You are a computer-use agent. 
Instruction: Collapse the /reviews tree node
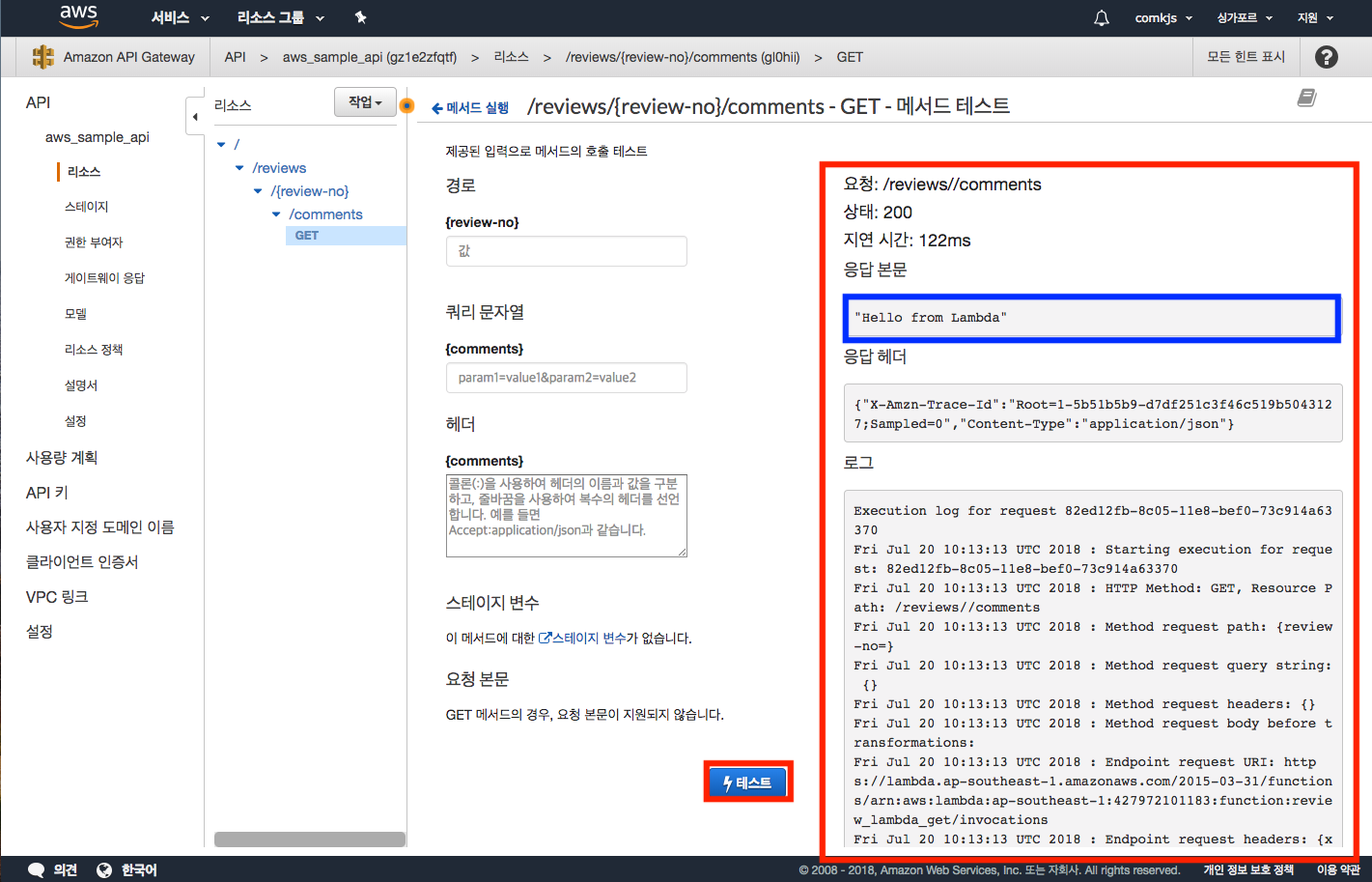[x=239, y=168]
